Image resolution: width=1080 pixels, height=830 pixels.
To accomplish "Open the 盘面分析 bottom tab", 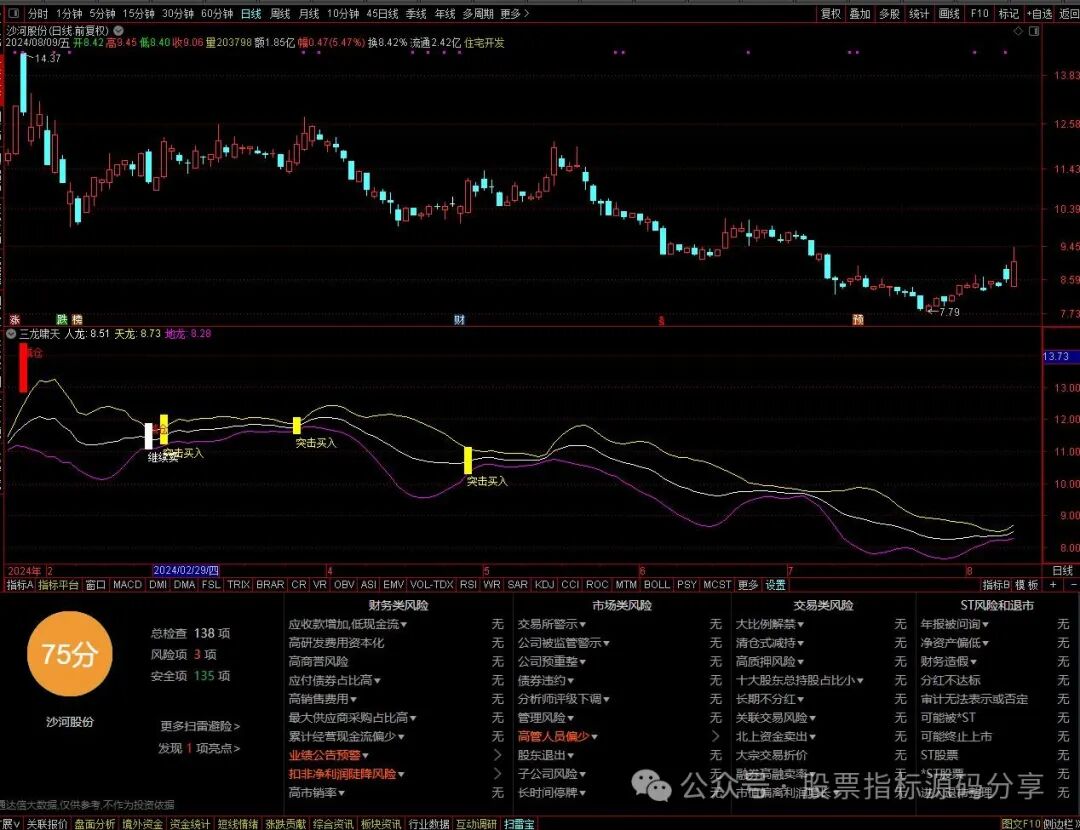I will click(94, 824).
